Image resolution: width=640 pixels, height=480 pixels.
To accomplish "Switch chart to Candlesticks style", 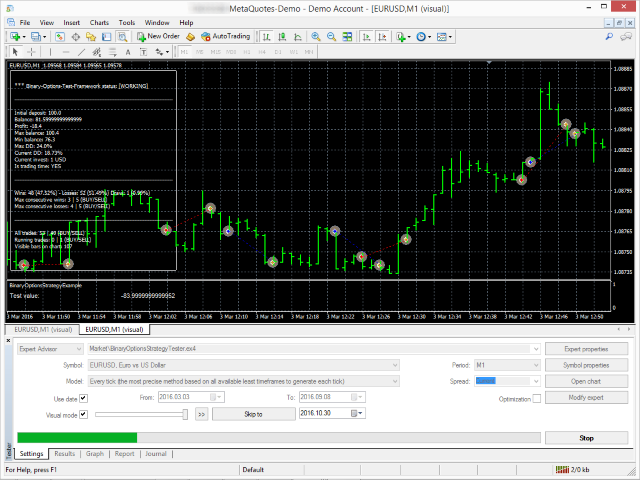I will (x=282, y=37).
